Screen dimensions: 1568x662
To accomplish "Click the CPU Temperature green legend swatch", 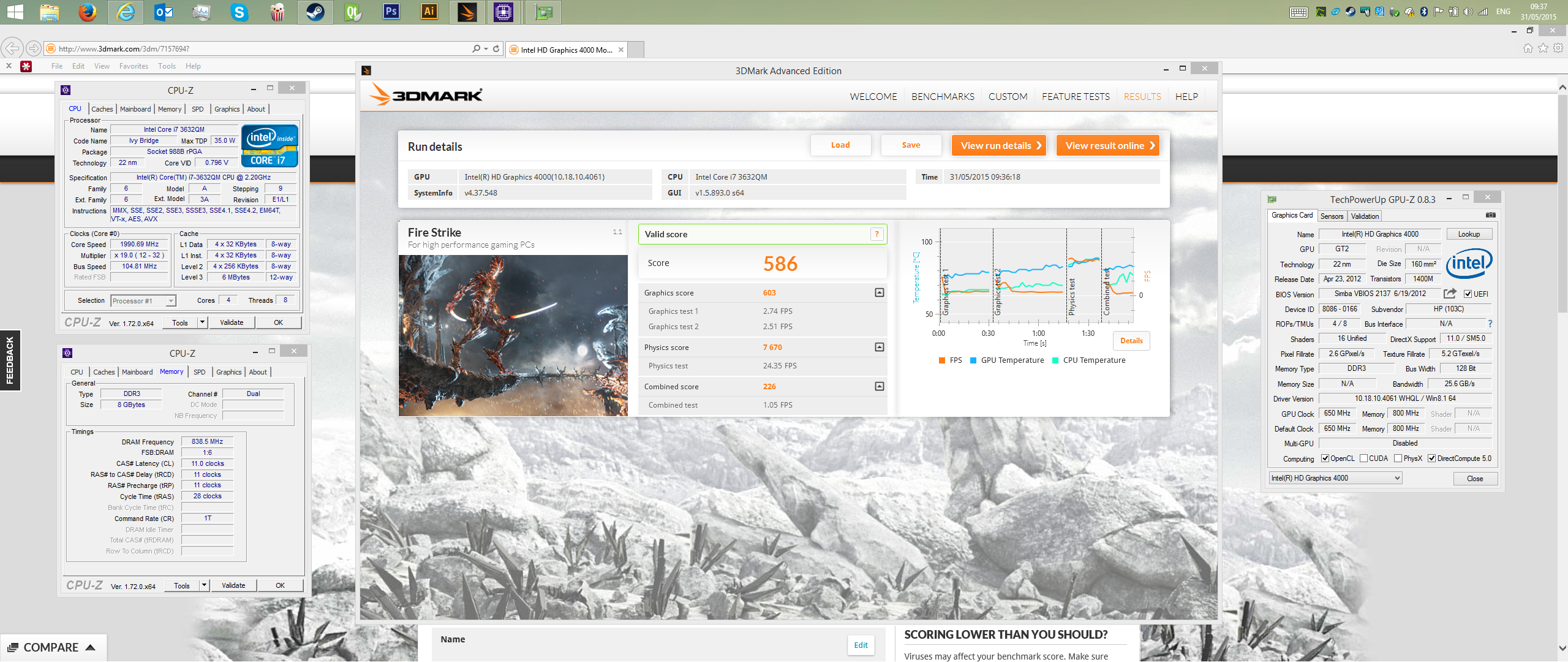I will point(1055,360).
